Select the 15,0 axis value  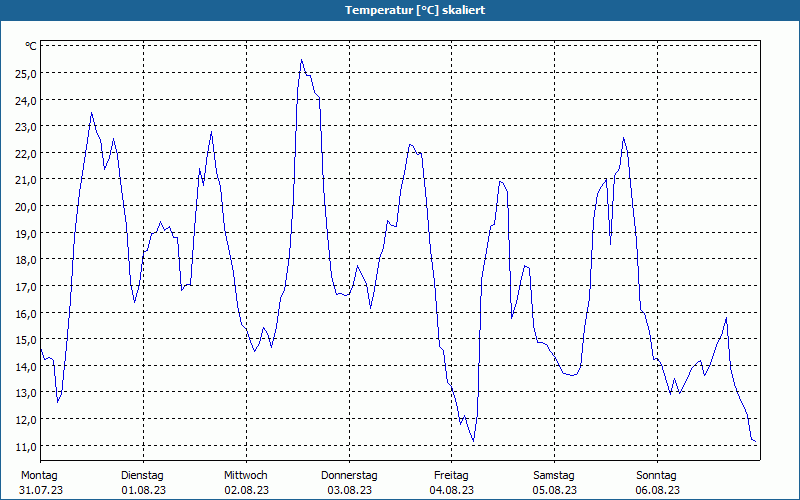tap(26, 340)
